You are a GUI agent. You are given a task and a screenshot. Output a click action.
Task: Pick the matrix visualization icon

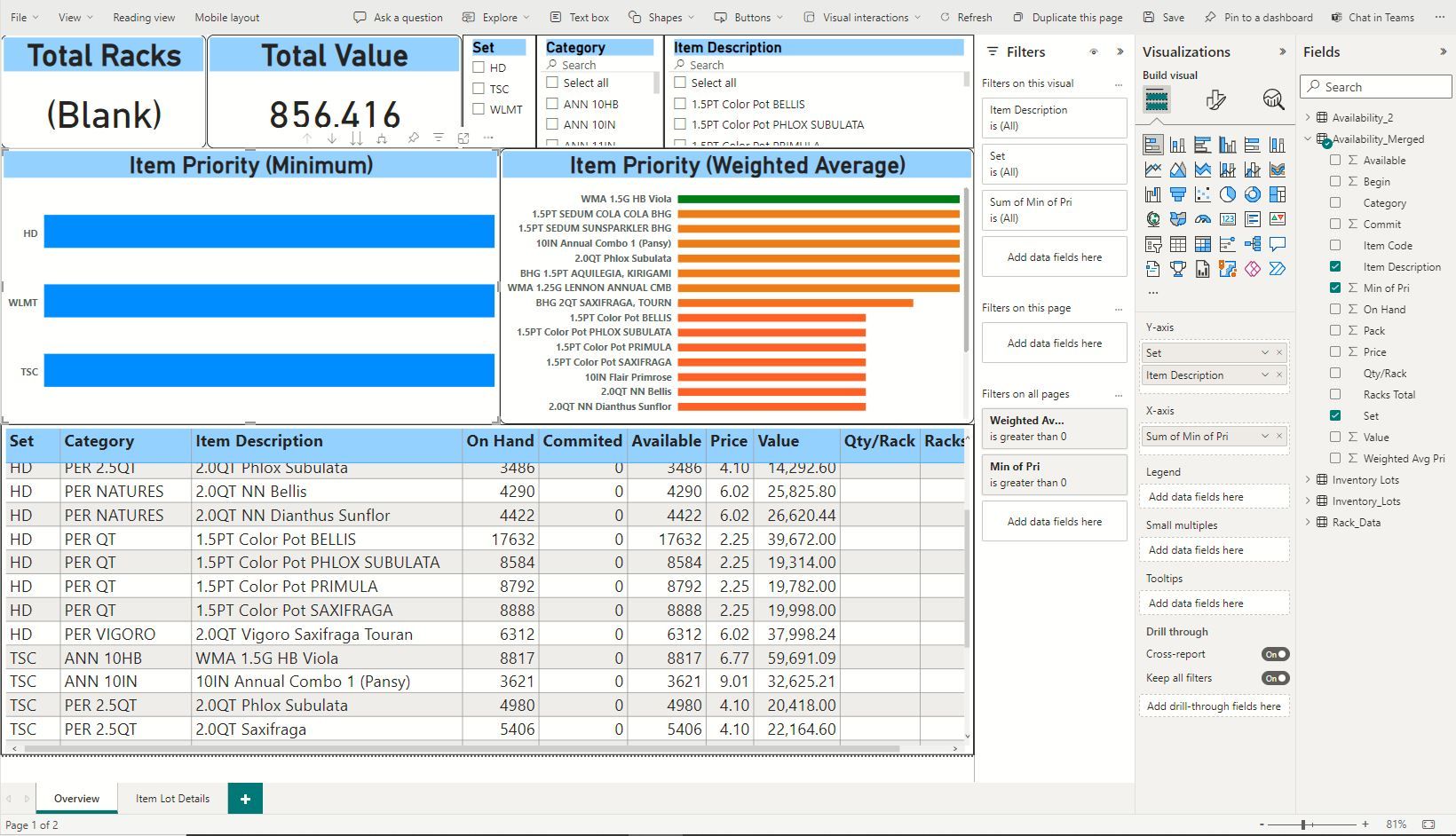[1203, 243]
